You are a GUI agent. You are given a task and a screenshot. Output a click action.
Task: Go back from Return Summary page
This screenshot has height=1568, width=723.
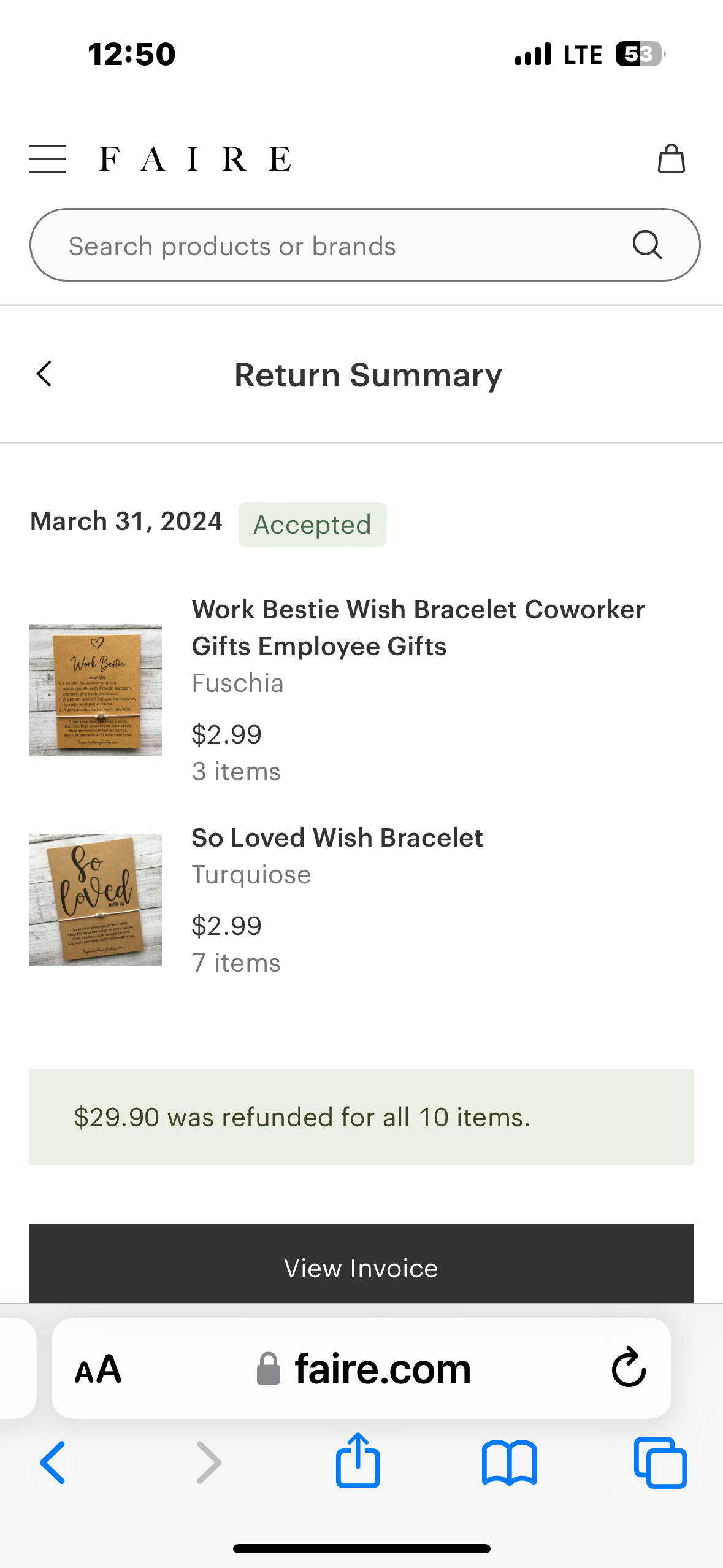44,374
